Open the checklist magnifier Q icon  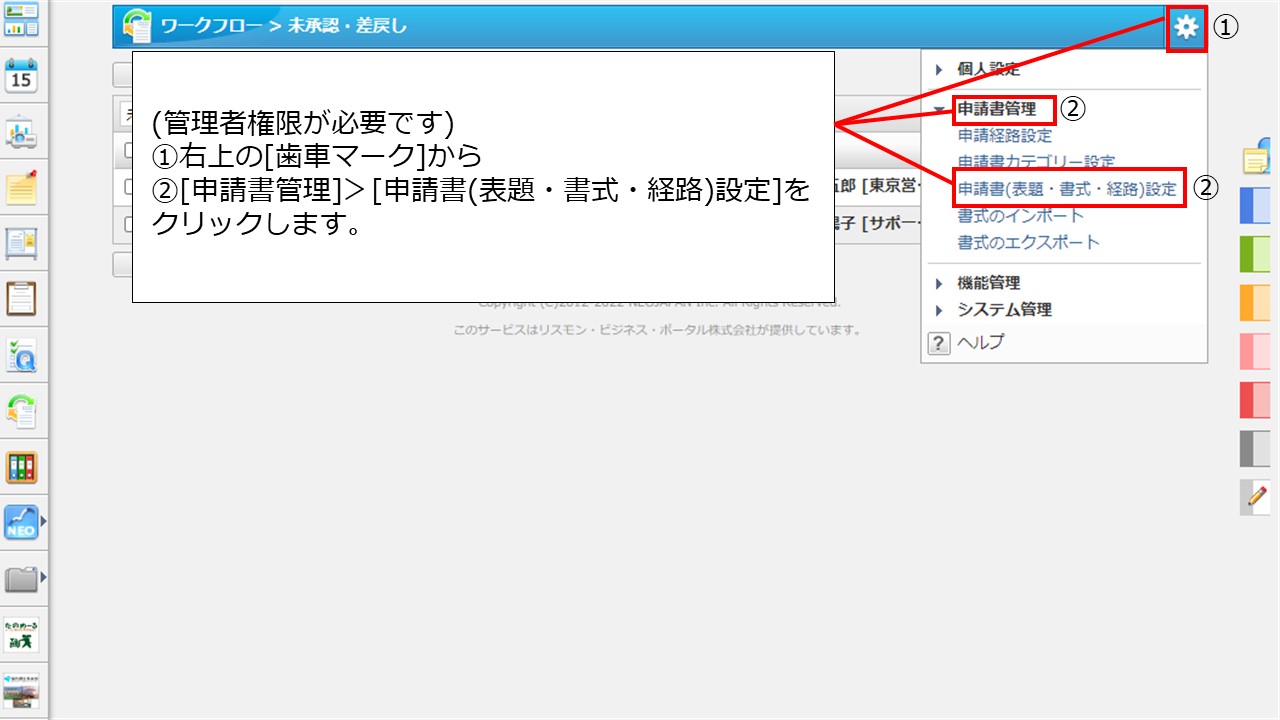21,355
